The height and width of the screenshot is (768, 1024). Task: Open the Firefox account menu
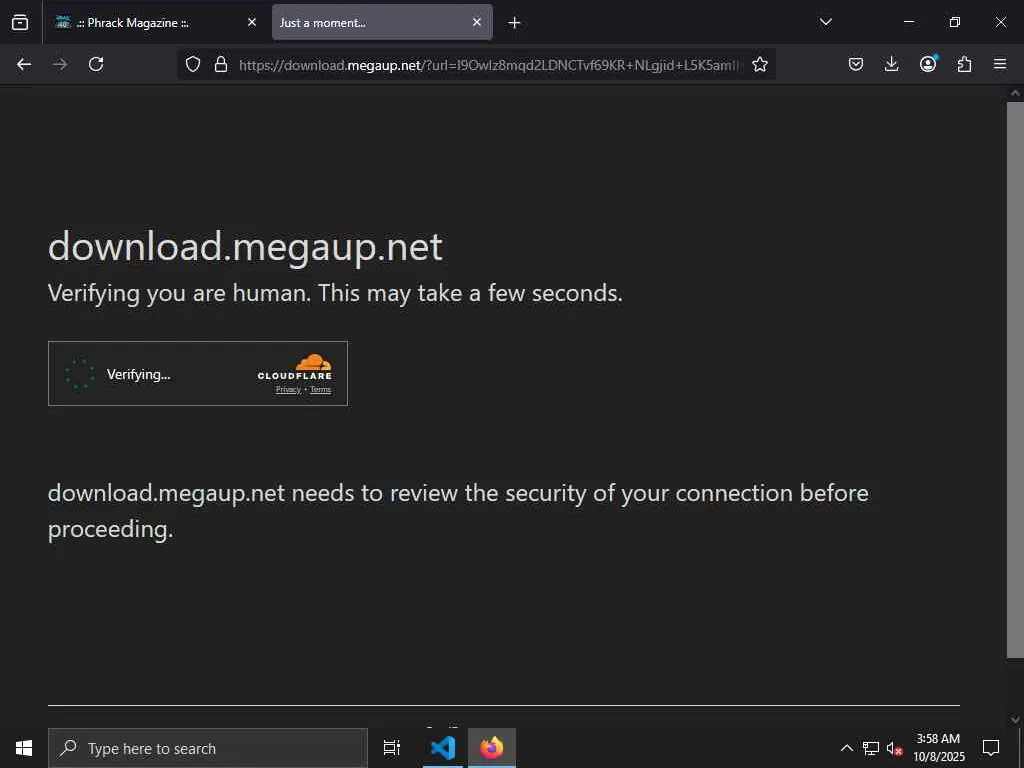coord(928,63)
